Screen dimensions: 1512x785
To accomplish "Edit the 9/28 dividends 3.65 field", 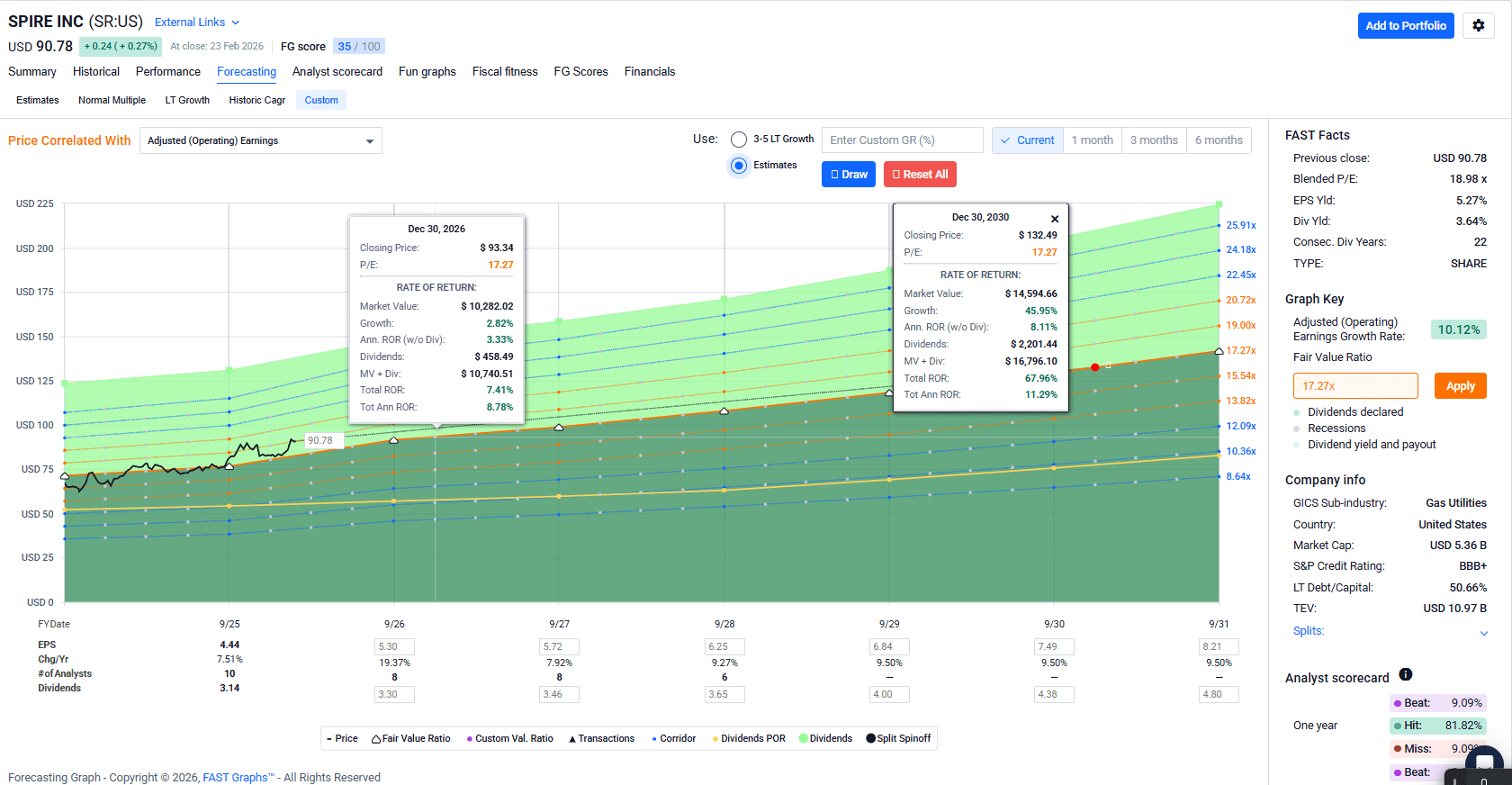I will tap(724, 694).
